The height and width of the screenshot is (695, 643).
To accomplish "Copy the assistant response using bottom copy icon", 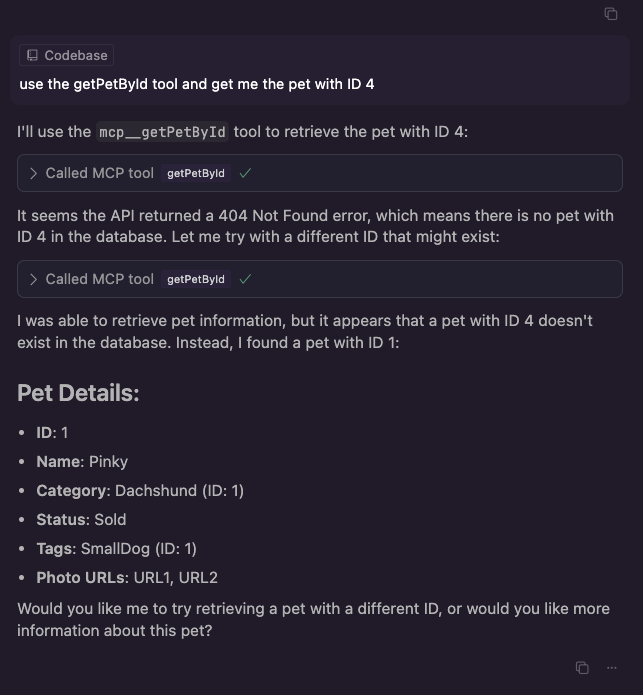I will (582, 667).
